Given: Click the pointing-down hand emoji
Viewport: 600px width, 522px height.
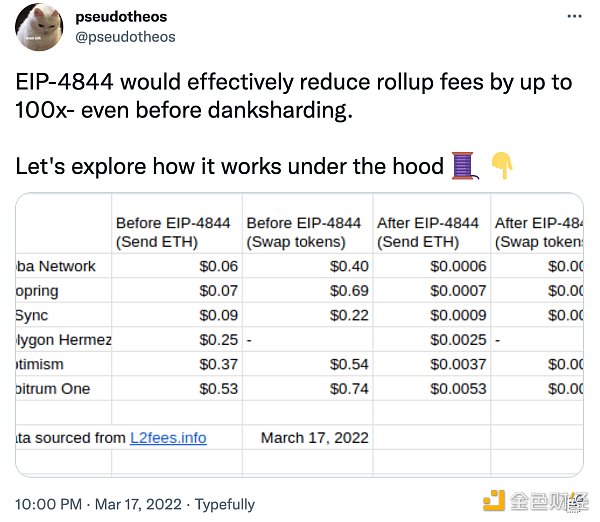Looking at the screenshot, I should pyautogui.click(x=502, y=165).
